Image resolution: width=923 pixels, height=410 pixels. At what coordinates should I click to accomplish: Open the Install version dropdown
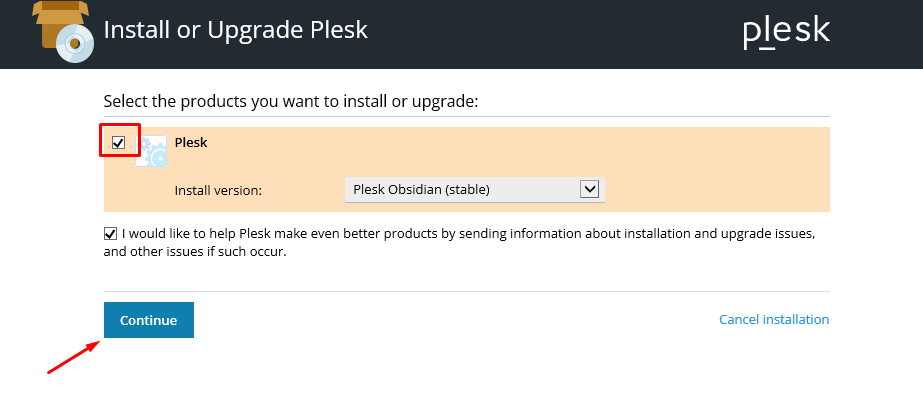[x=474, y=190]
